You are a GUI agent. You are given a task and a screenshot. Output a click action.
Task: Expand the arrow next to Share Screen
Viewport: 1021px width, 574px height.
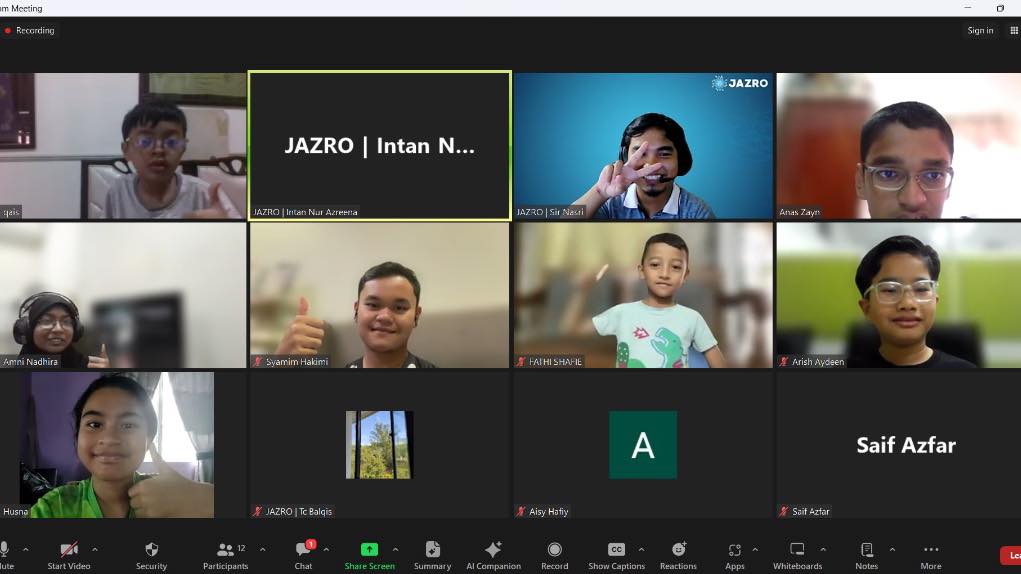point(395,549)
